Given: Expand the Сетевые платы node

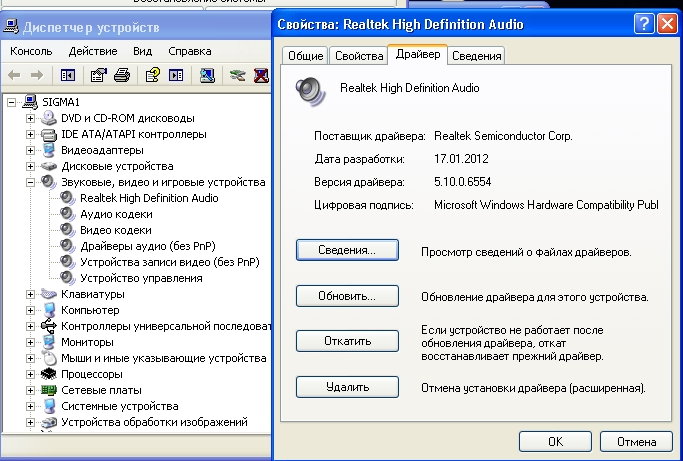Looking at the screenshot, I should [x=30, y=390].
